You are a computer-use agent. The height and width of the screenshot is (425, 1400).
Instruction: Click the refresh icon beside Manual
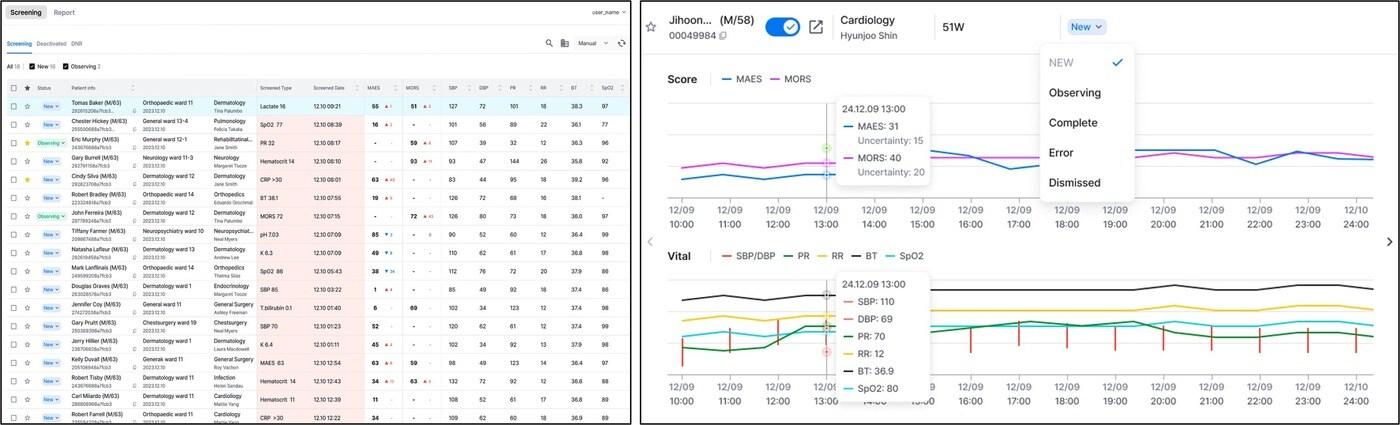(622, 44)
